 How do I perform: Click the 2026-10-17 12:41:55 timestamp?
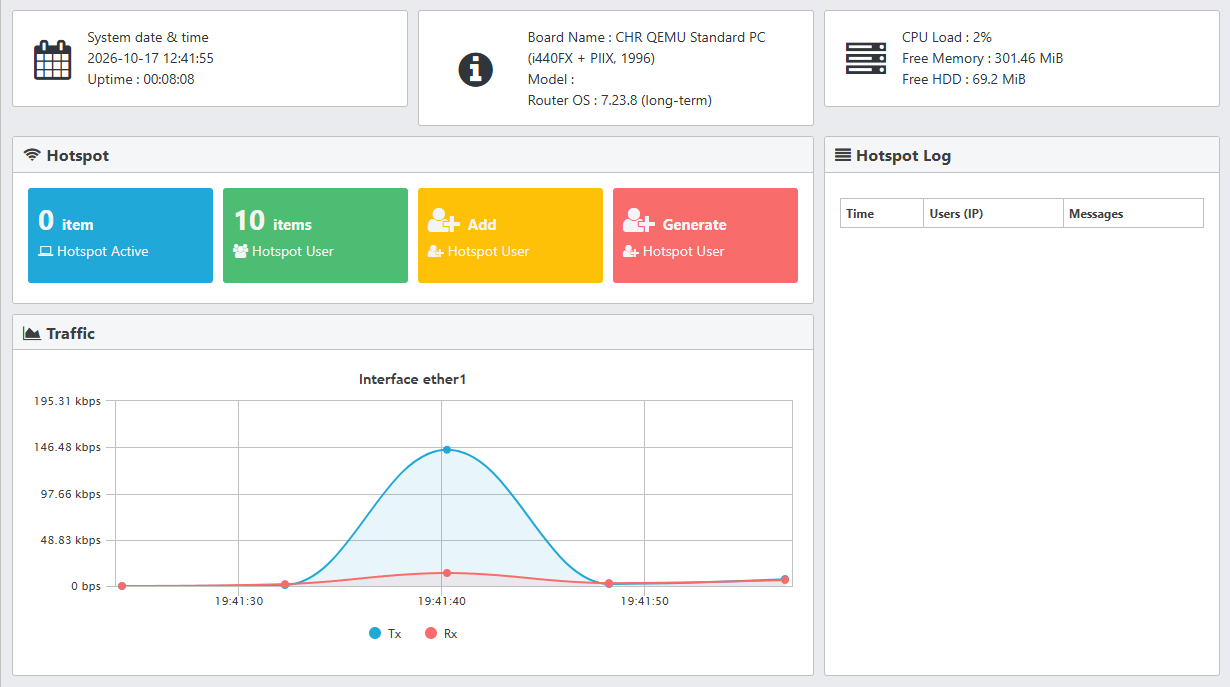tap(150, 58)
